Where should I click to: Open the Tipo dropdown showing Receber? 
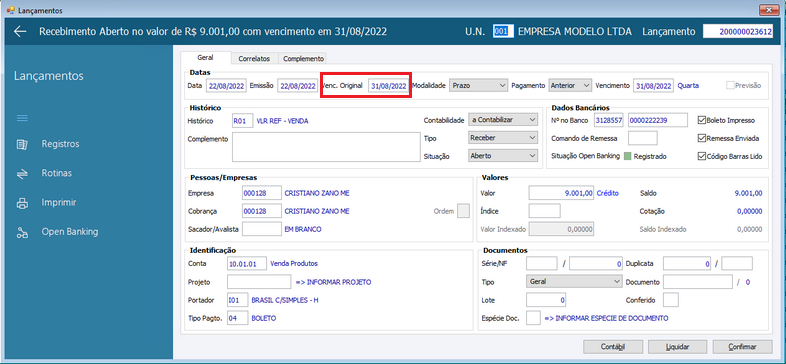pos(502,137)
